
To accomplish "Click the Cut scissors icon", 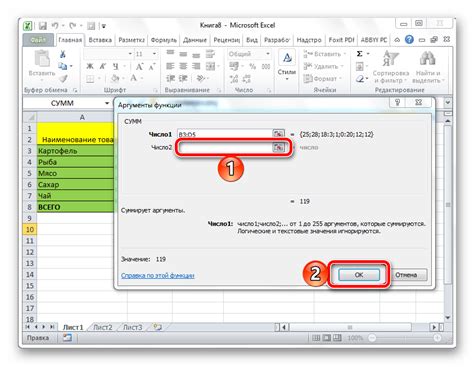I will 63,54.
